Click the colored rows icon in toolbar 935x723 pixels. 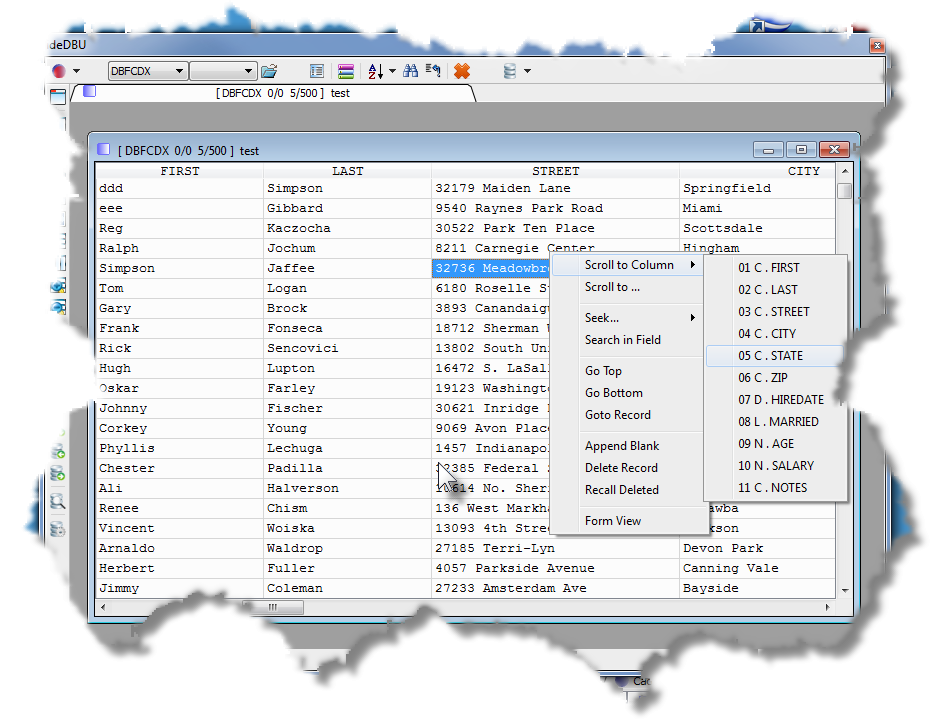click(345, 71)
